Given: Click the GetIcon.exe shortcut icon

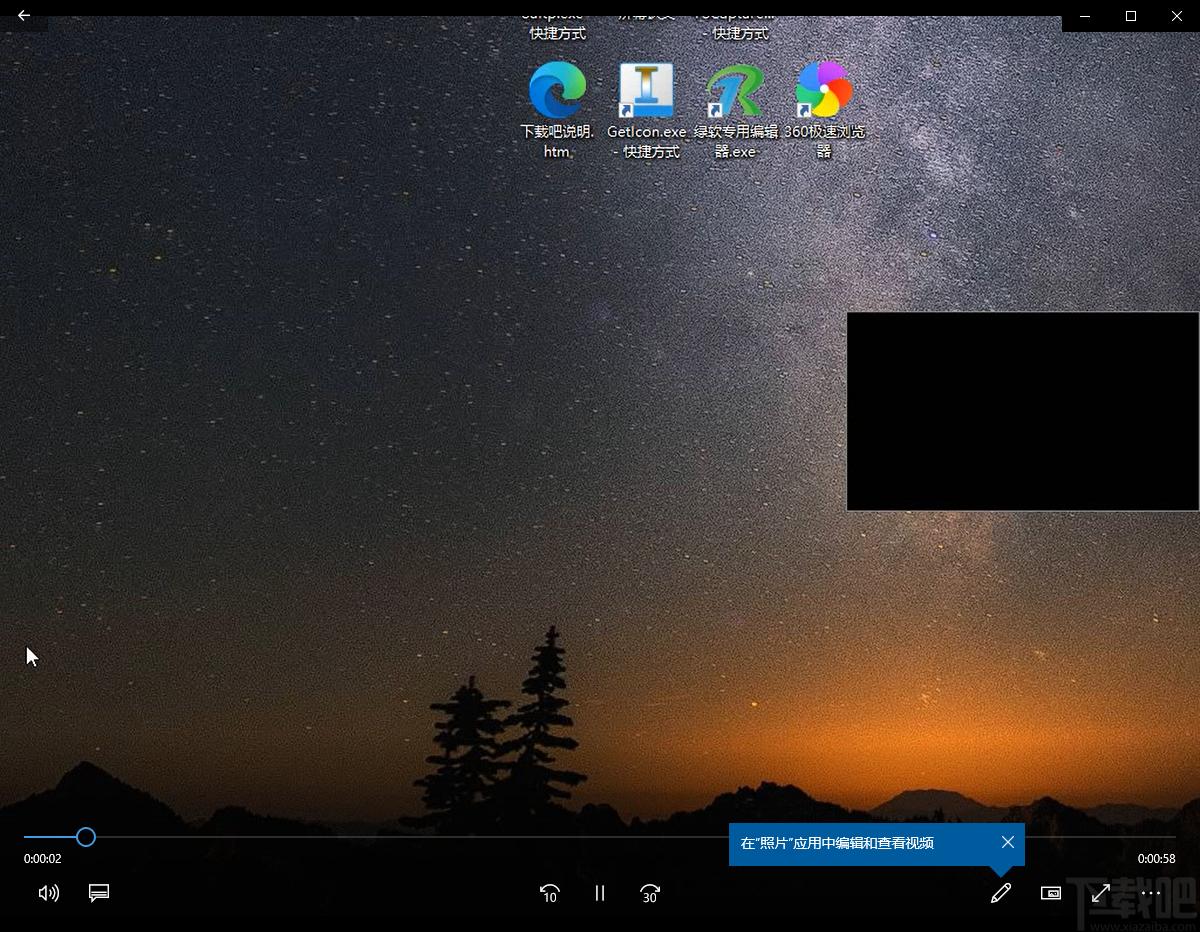Looking at the screenshot, I should [646, 90].
